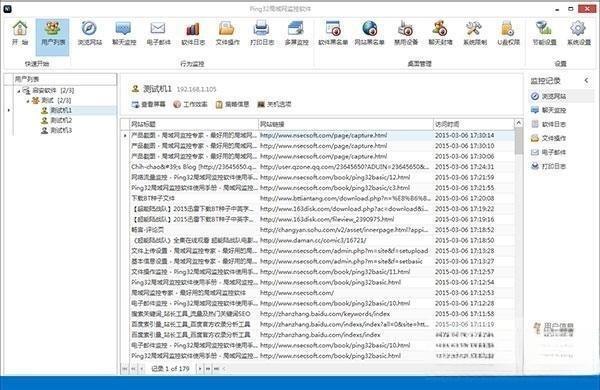This screenshot has height=390, width=600.
Task: Sort by 网站标题 column header
Action: click(x=194, y=124)
